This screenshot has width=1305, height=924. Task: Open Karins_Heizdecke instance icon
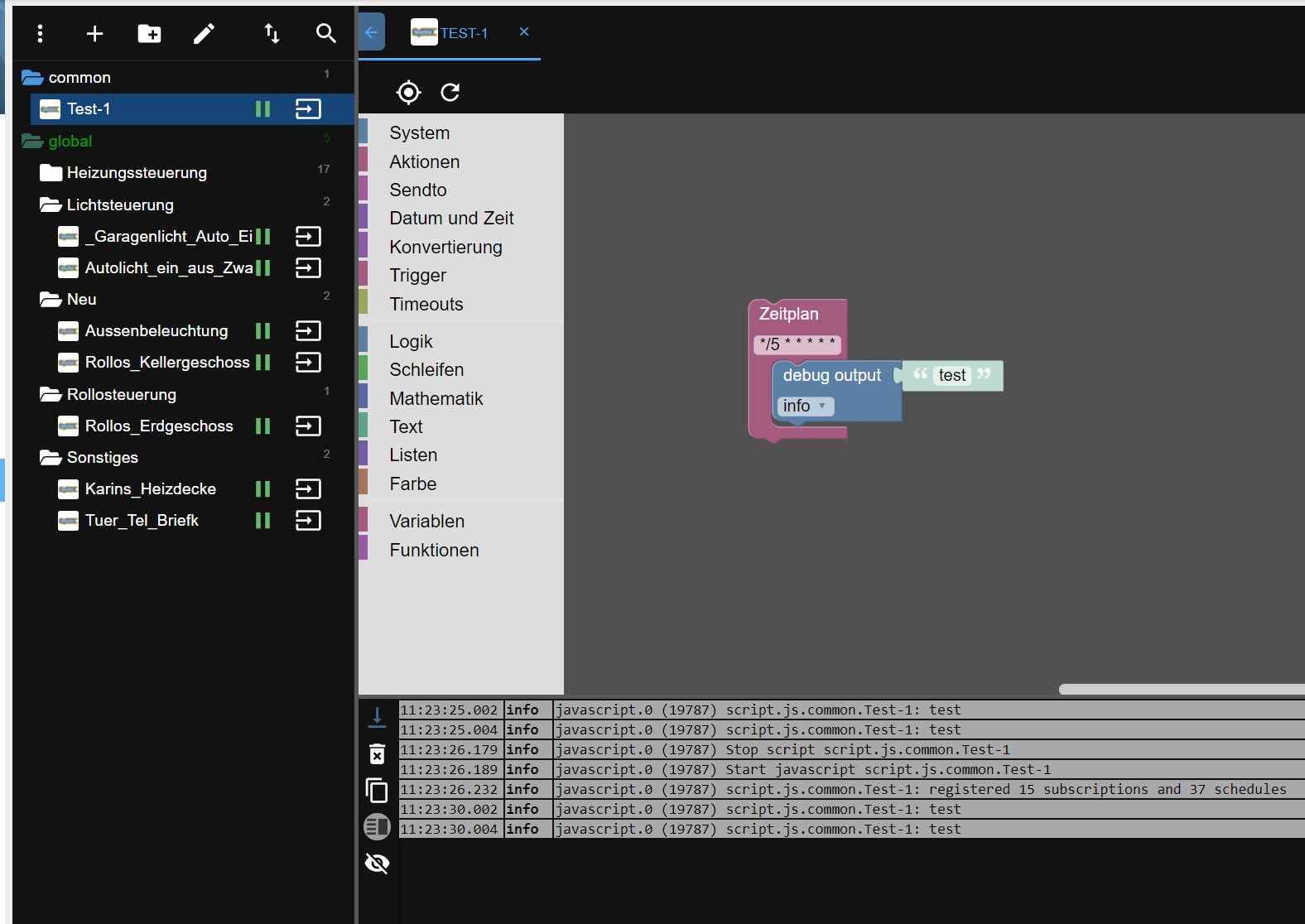click(x=308, y=489)
